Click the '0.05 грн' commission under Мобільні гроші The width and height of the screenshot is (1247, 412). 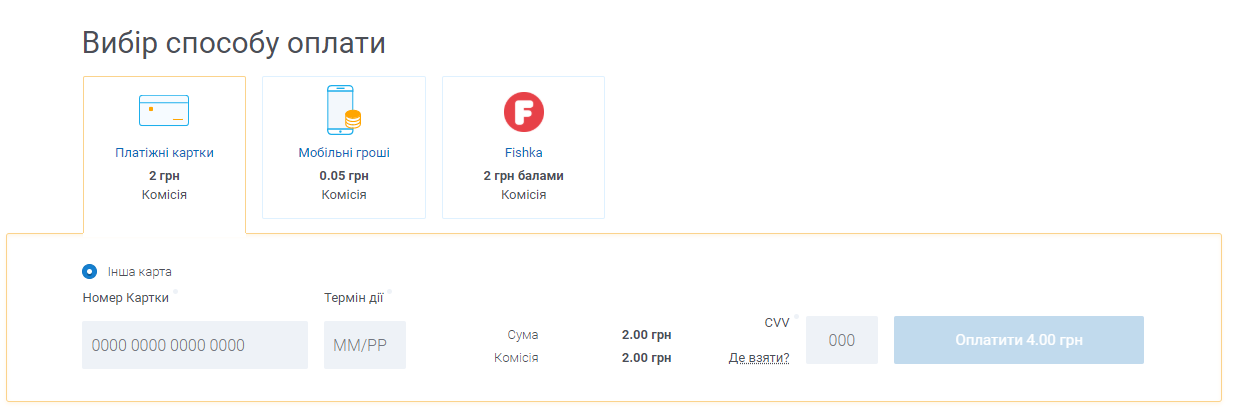[x=343, y=175]
